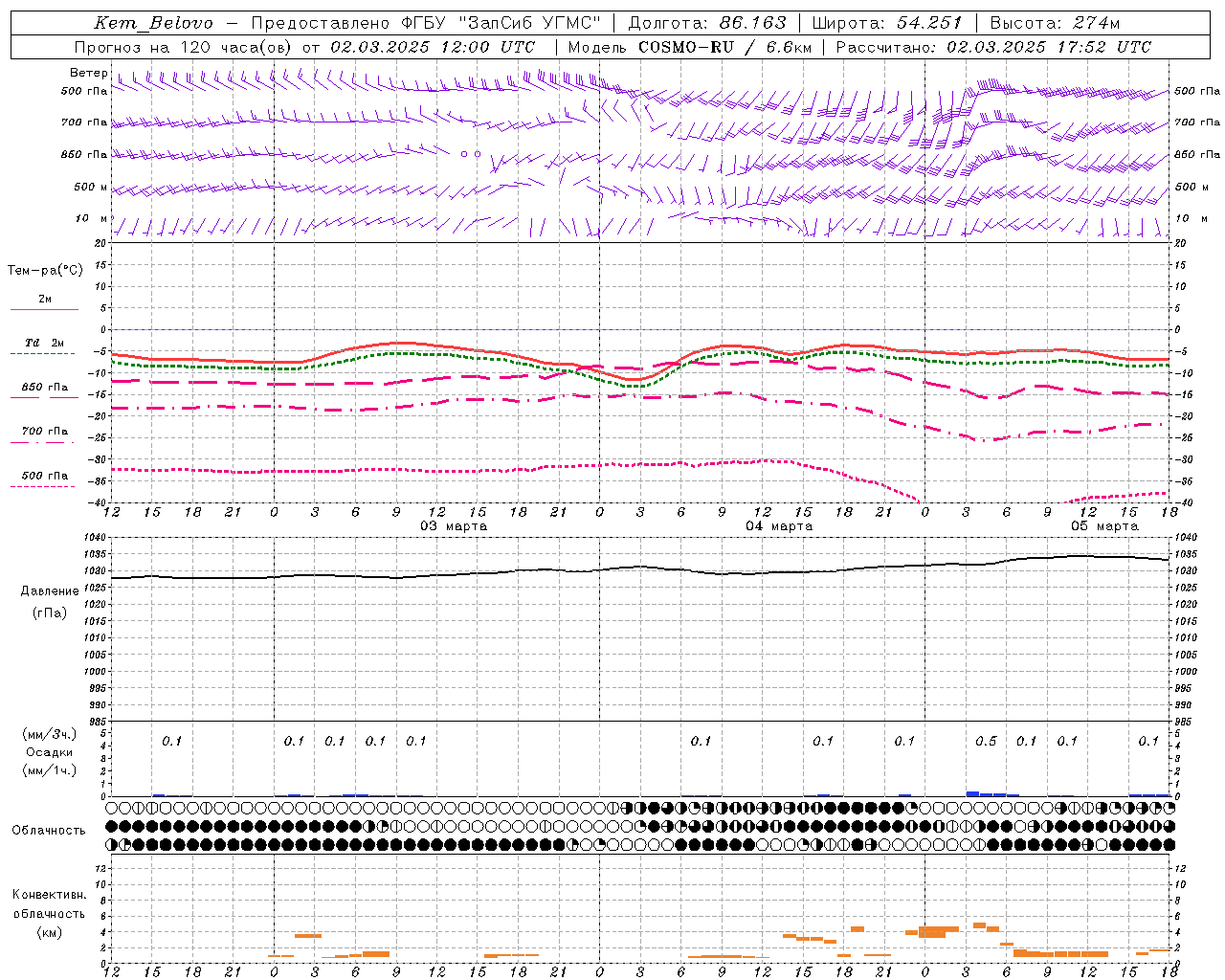Image resolution: width=1225 pixels, height=980 pixels.
Task: Click the Широта: 54.251 value
Action: pyautogui.click(x=888, y=23)
